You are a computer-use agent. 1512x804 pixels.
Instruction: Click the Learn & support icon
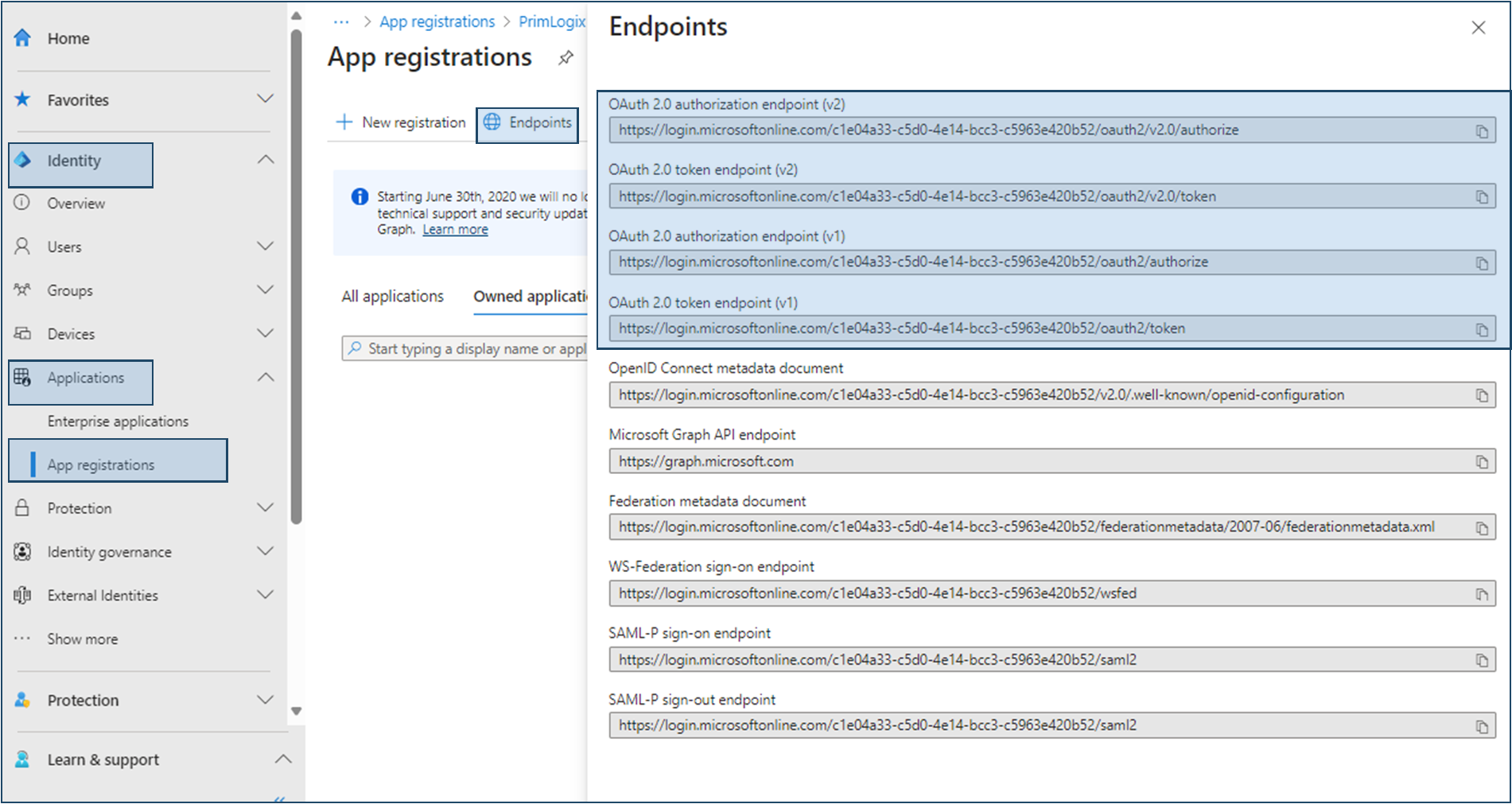click(x=22, y=759)
